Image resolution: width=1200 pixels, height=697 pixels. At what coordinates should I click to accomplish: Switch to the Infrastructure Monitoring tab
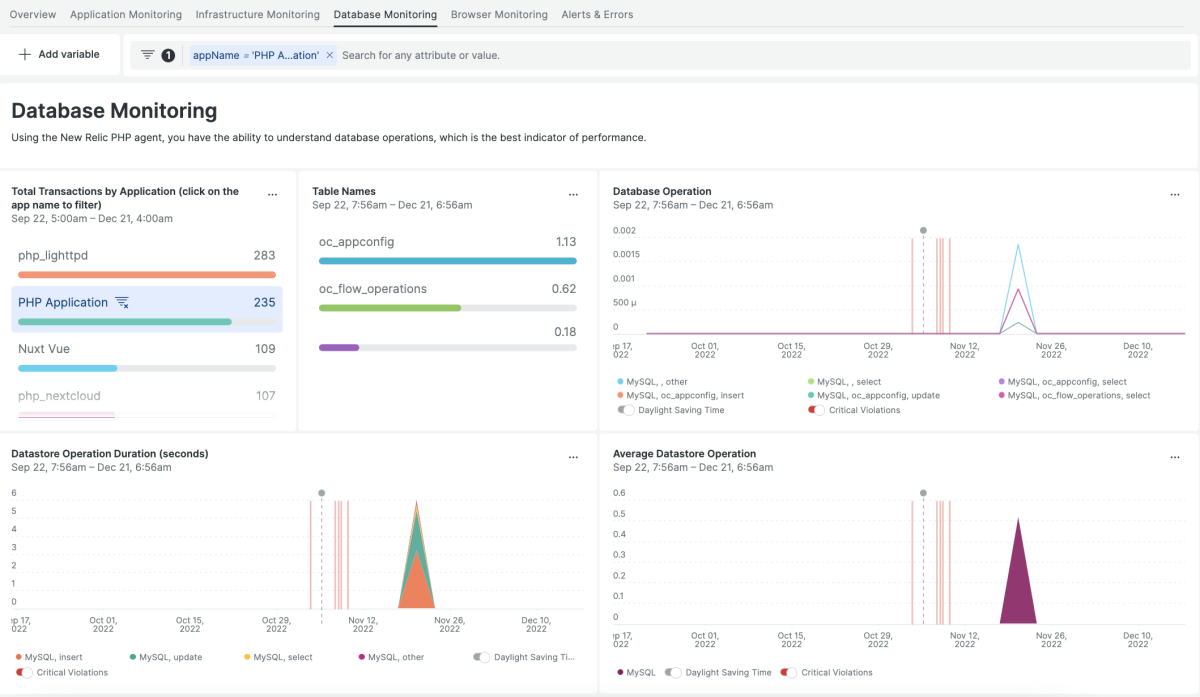pyautogui.click(x=257, y=15)
